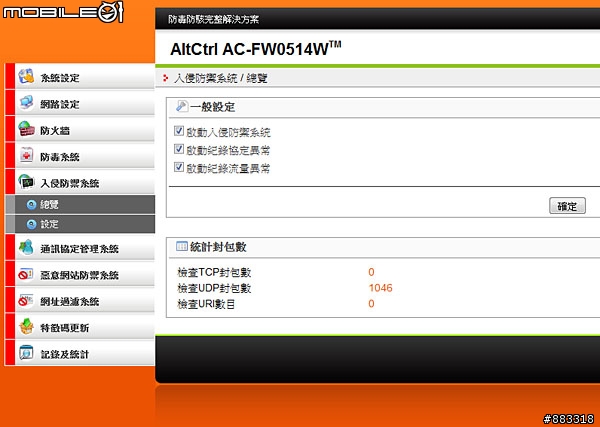600x427 pixels.
Task: Open the 特徵碼更新 menu
Action: tap(80, 328)
